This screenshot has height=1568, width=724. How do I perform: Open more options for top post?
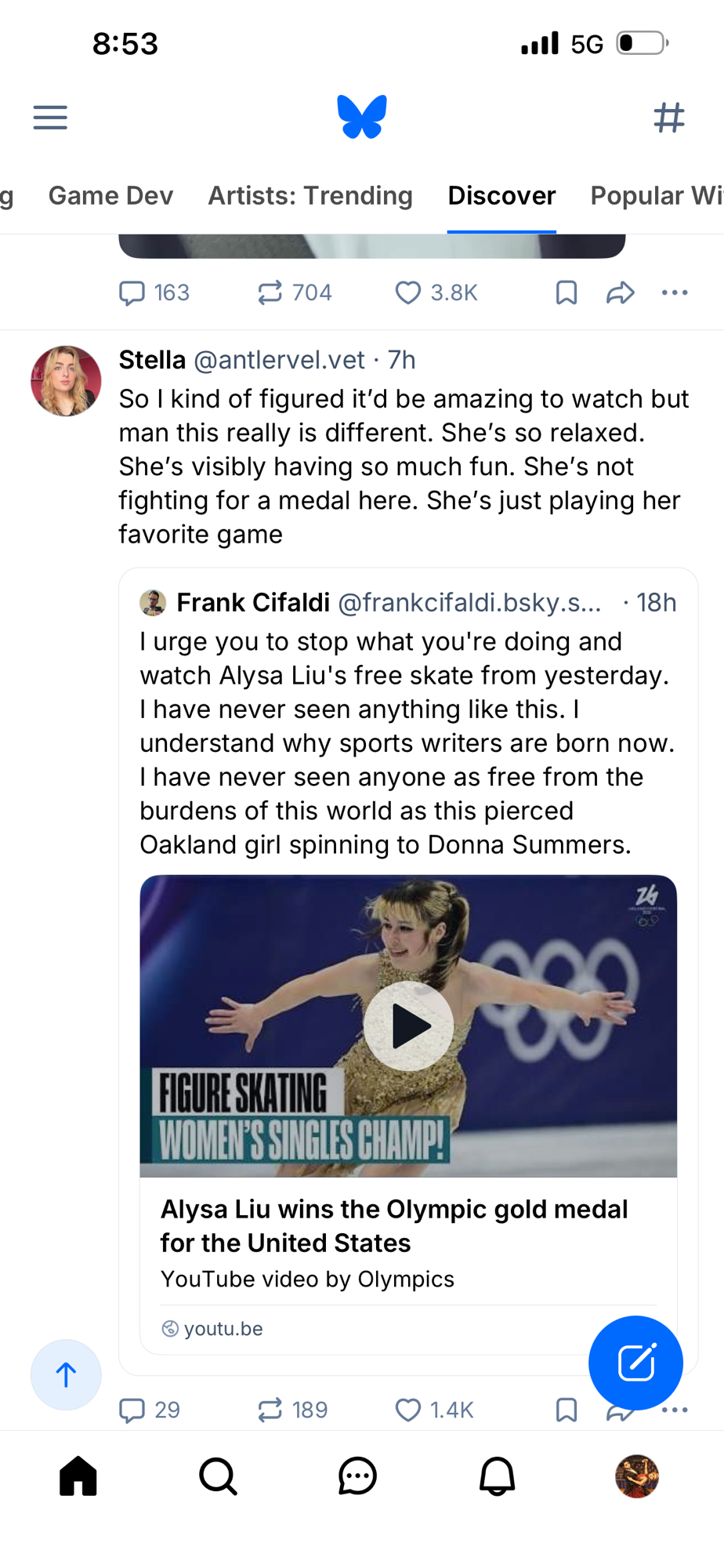tap(675, 293)
